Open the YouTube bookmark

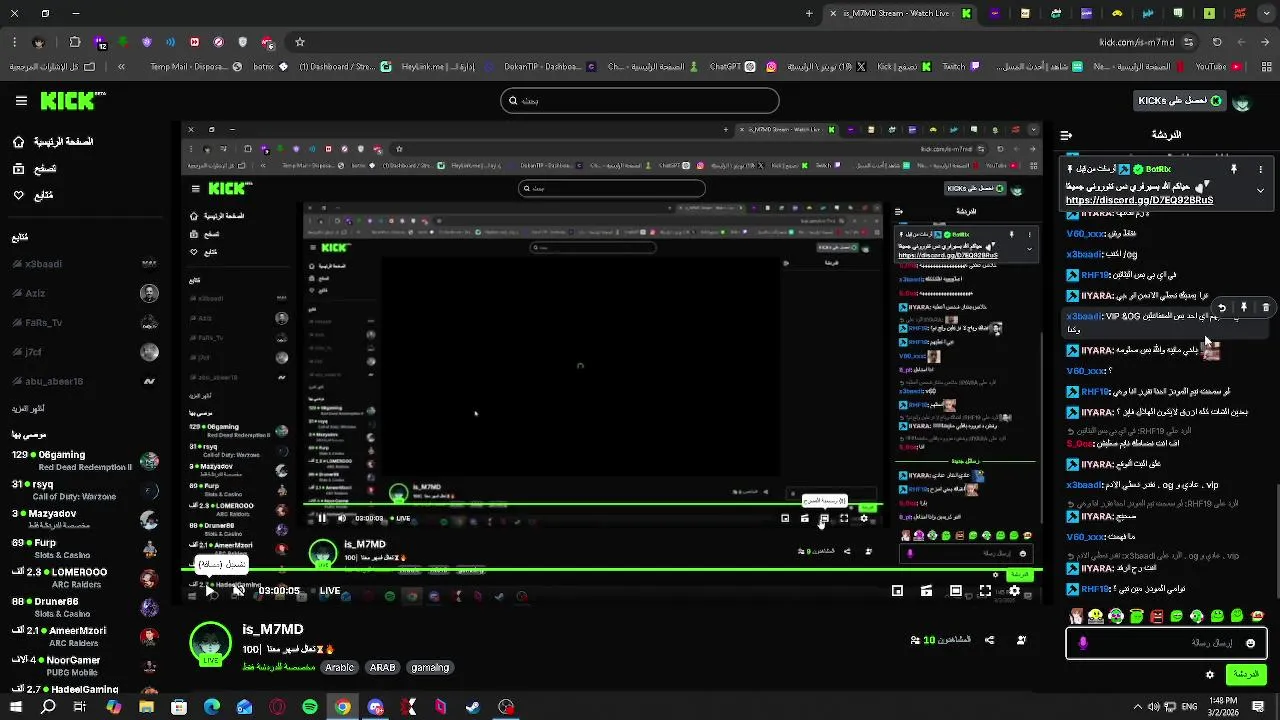tap(1217, 67)
